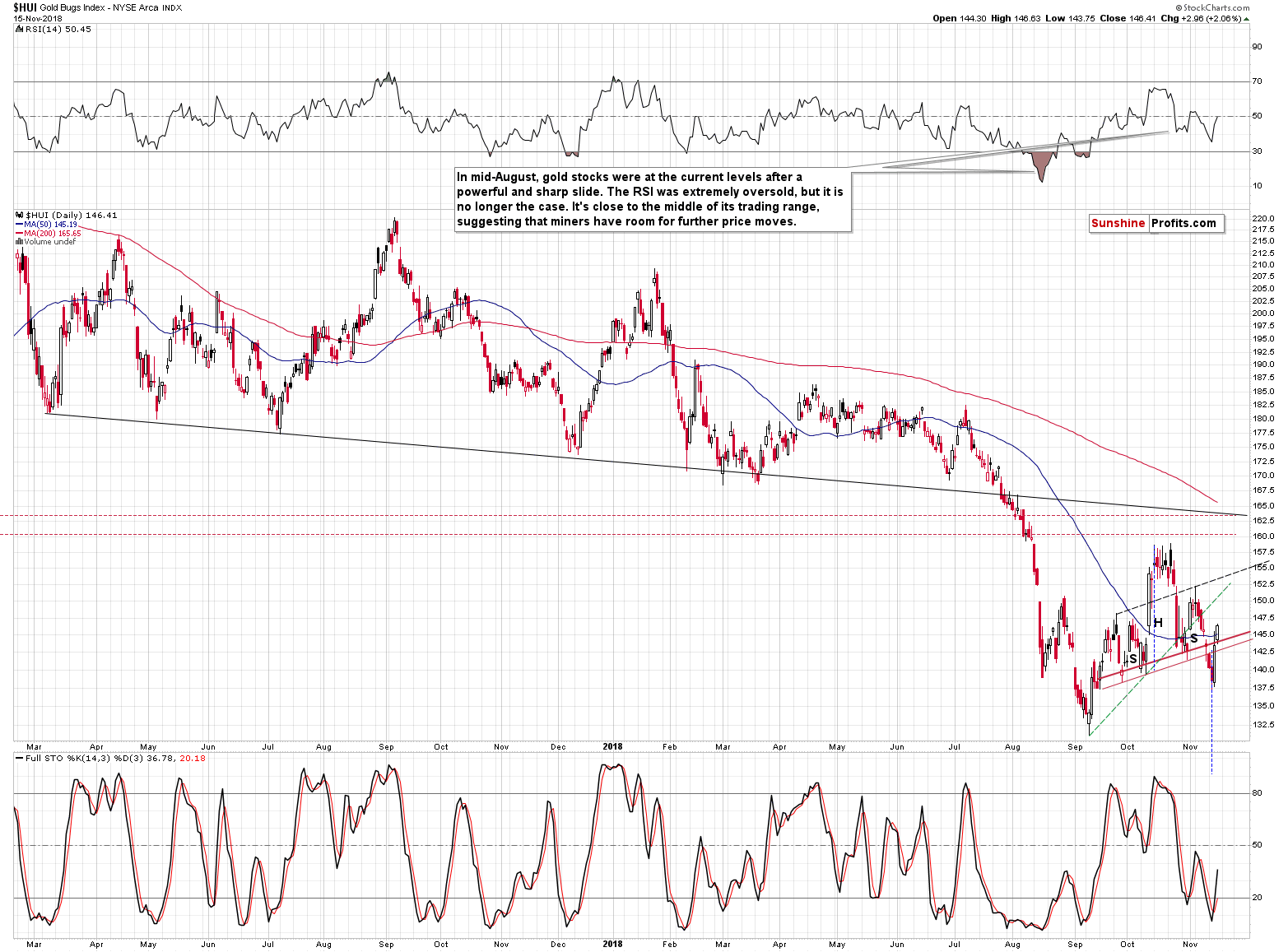
Task: Click the 150.0 price axis label
Action: [x=1263, y=601]
